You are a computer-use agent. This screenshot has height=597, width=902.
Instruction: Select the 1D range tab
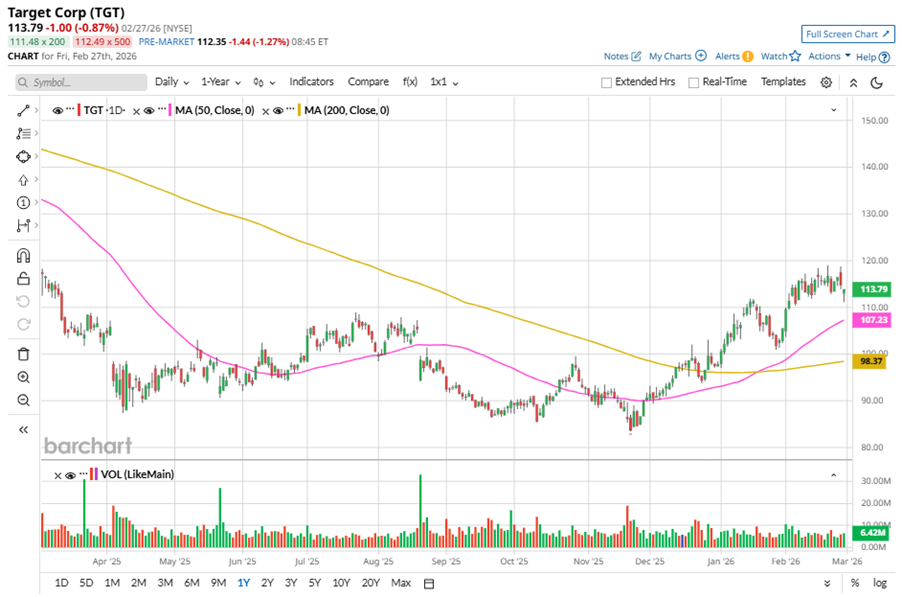(x=62, y=583)
